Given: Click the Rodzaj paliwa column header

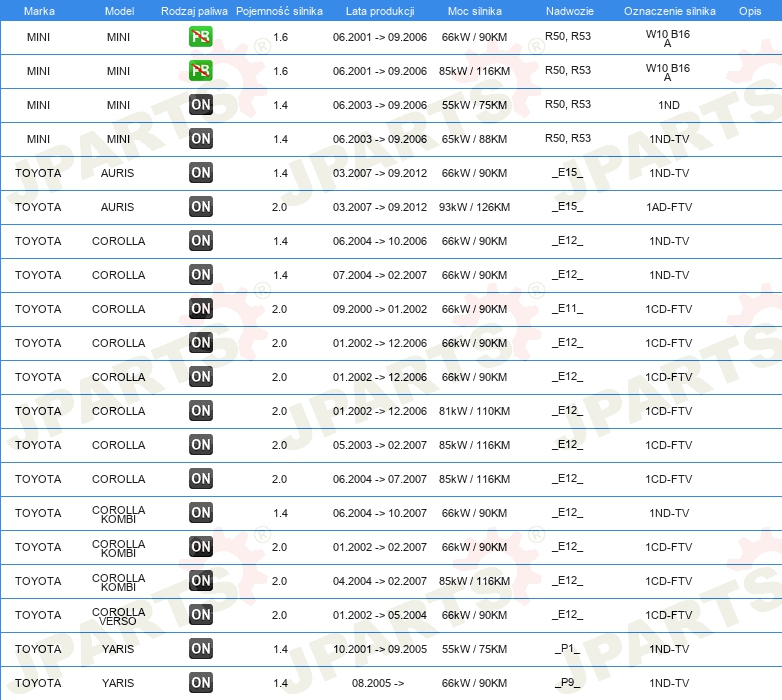Looking at the screenshot, I should tap(194, 11).
